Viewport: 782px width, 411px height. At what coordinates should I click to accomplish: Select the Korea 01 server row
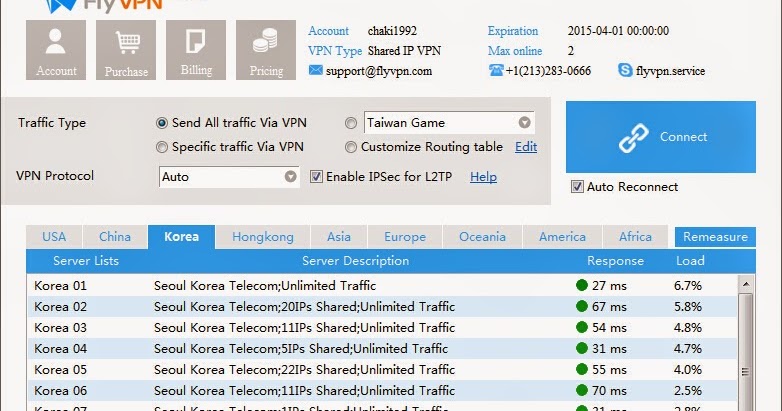(382, 285)
